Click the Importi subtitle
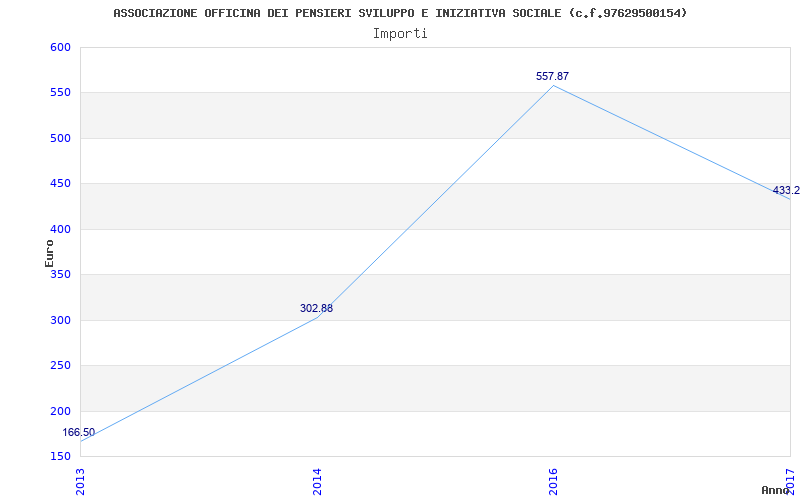 pyautogui.click(x=400, y=34)
